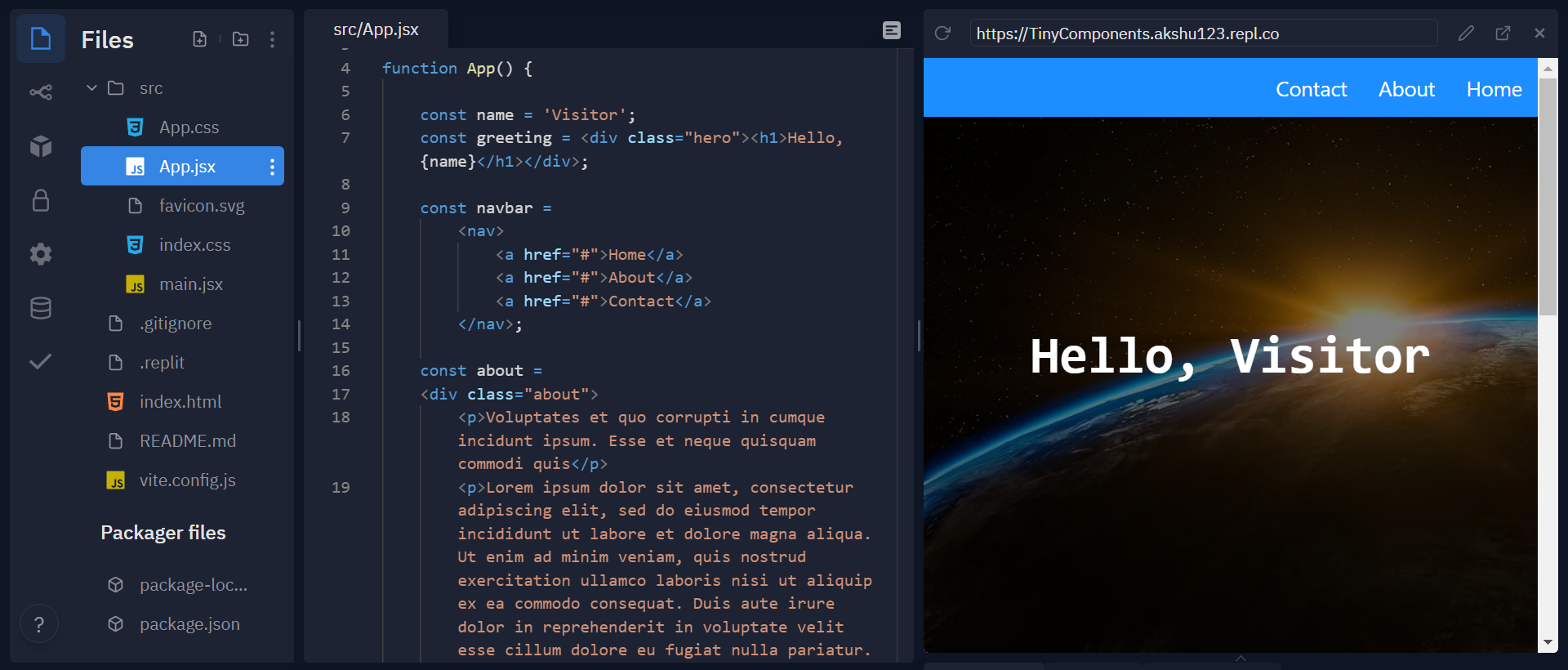This screenshot has height=670, width=1568.
Task: Click 'const navbar' code line
Action: tap(486, 208)
